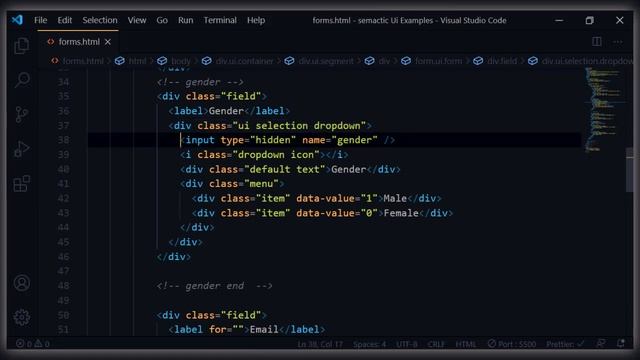Image resolution: width=640 pixels, height=360 pixels.
Task: Close the forms.html tab
Action: [108, 42]
